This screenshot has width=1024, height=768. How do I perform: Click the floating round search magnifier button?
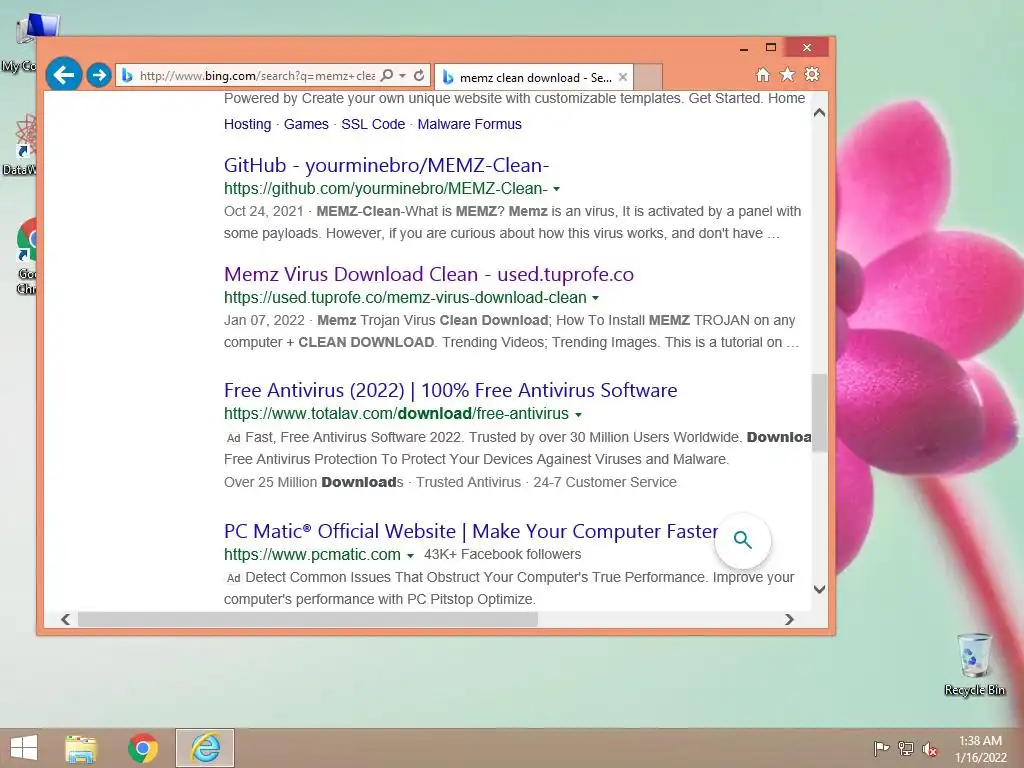pos(743,540)
